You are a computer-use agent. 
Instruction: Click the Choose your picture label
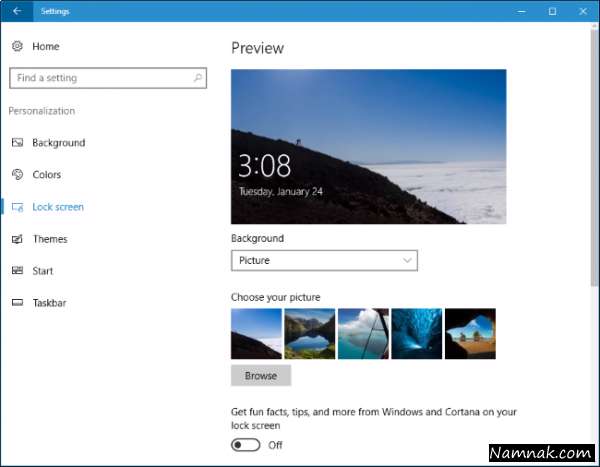[276, 297]
